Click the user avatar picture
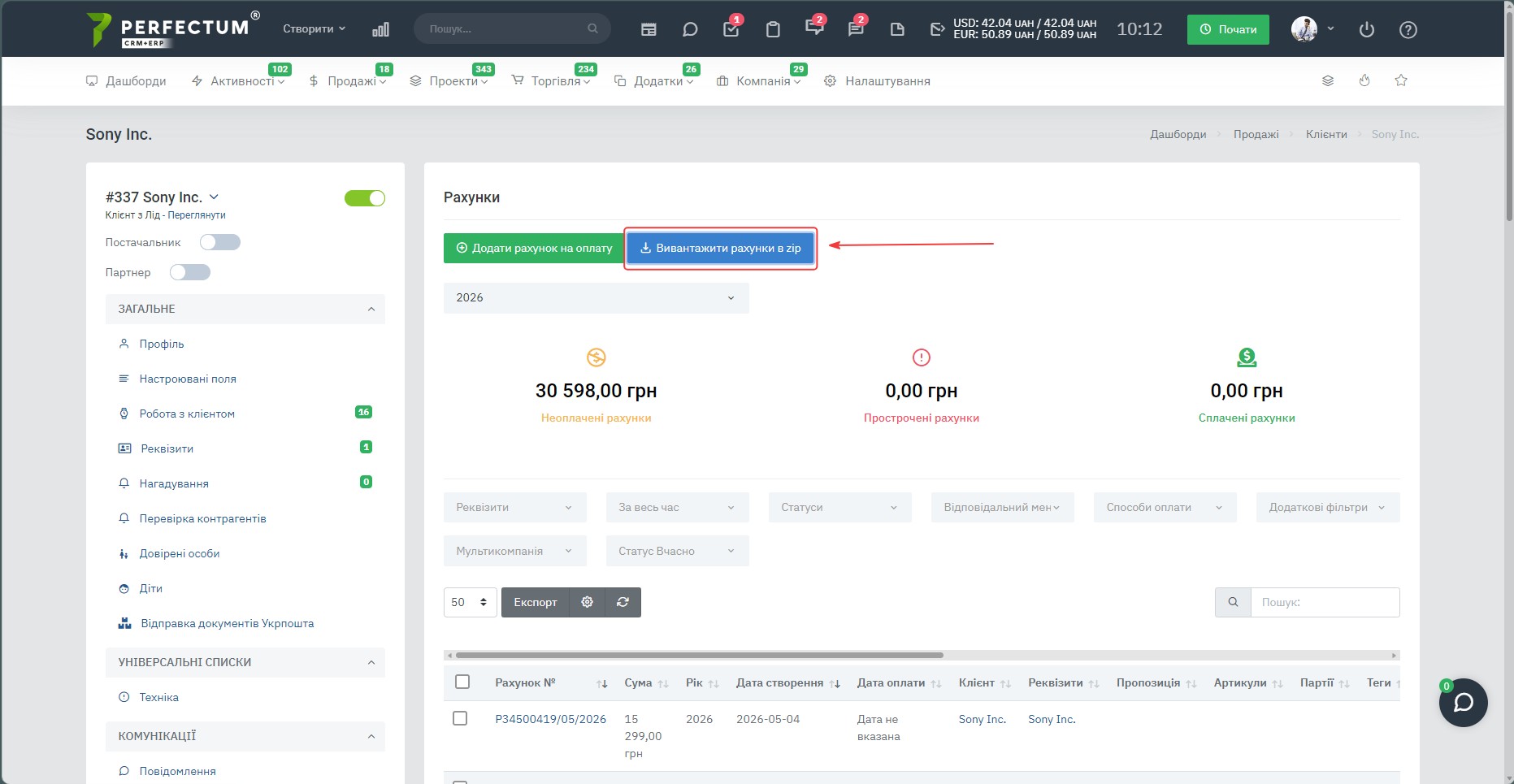This screenshot has width=1514, height=784. coord(1304,29)
